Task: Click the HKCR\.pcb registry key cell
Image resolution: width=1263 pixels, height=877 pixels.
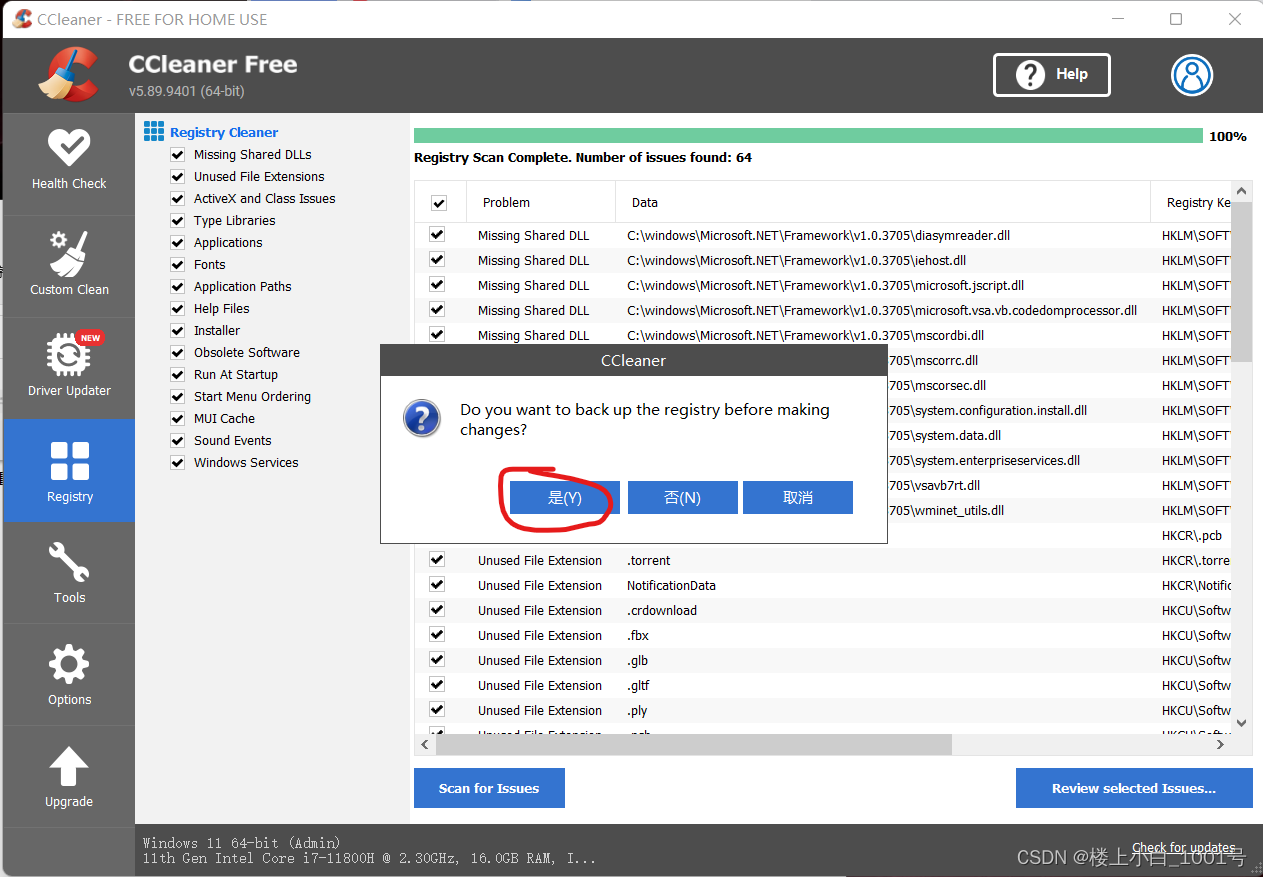Action: tap(1192, 535)
